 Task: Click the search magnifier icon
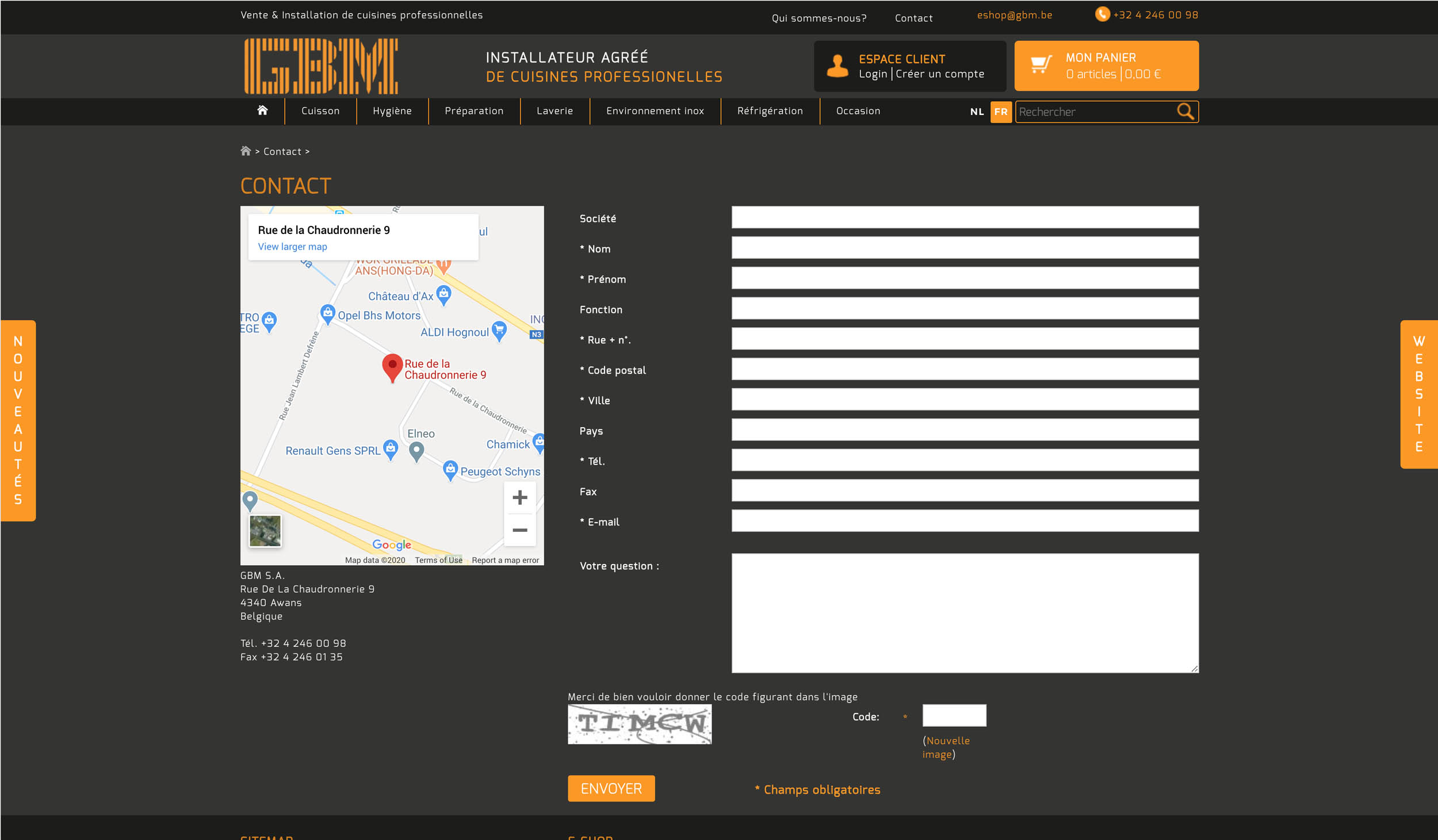coord(1185,111)
